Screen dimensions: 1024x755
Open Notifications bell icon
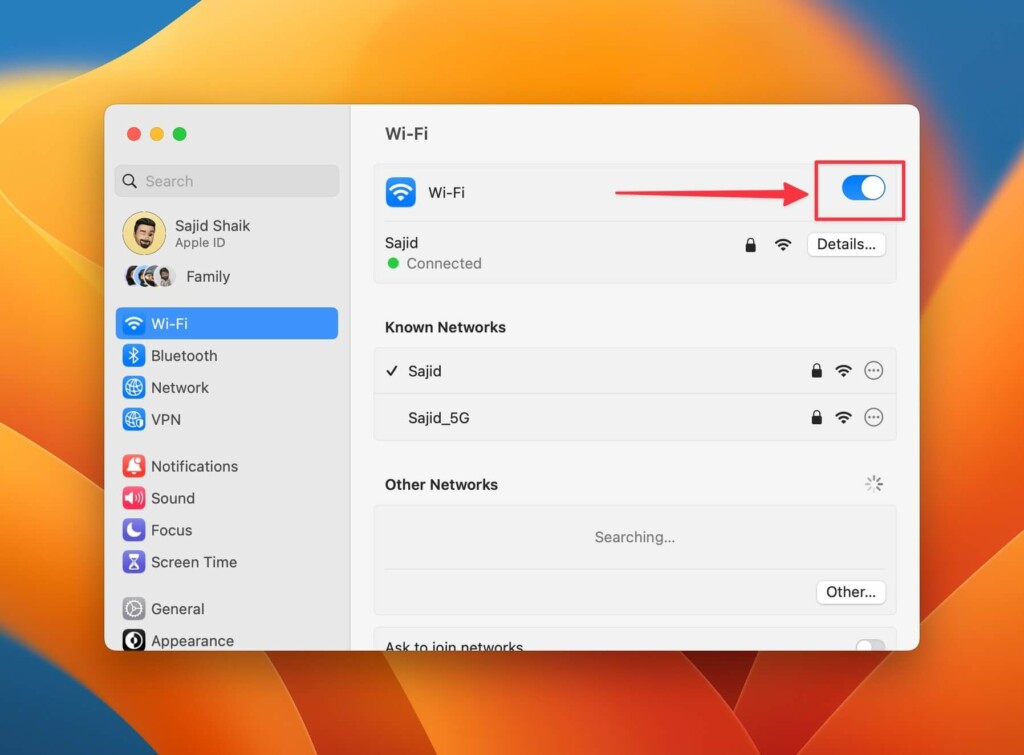[134, 466]
